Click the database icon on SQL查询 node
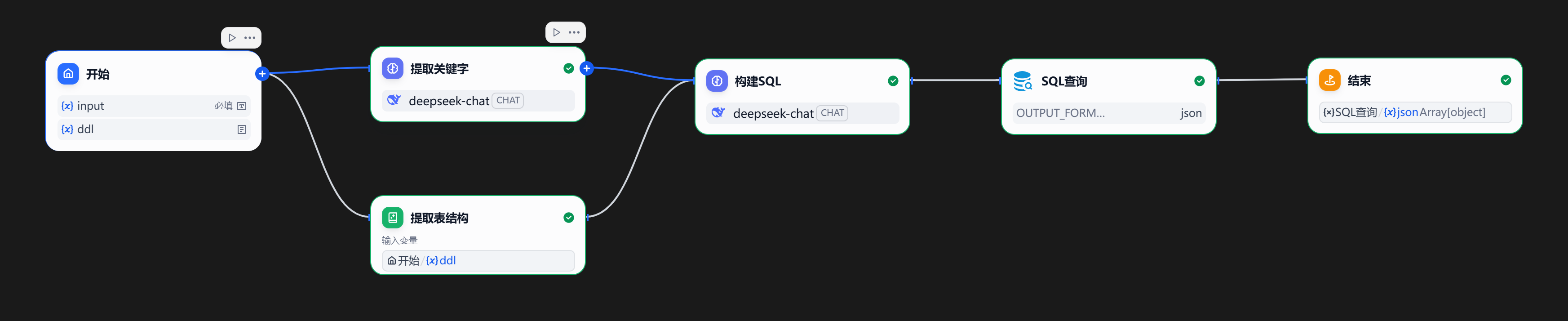 click(x=1023, y=81)
